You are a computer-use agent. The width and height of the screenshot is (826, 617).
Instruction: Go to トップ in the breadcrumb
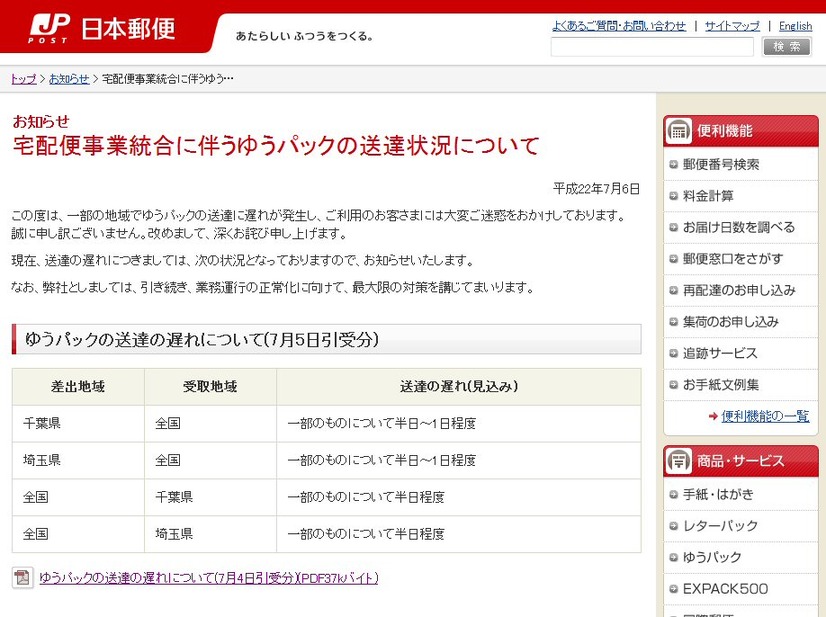tap(24, 79)
